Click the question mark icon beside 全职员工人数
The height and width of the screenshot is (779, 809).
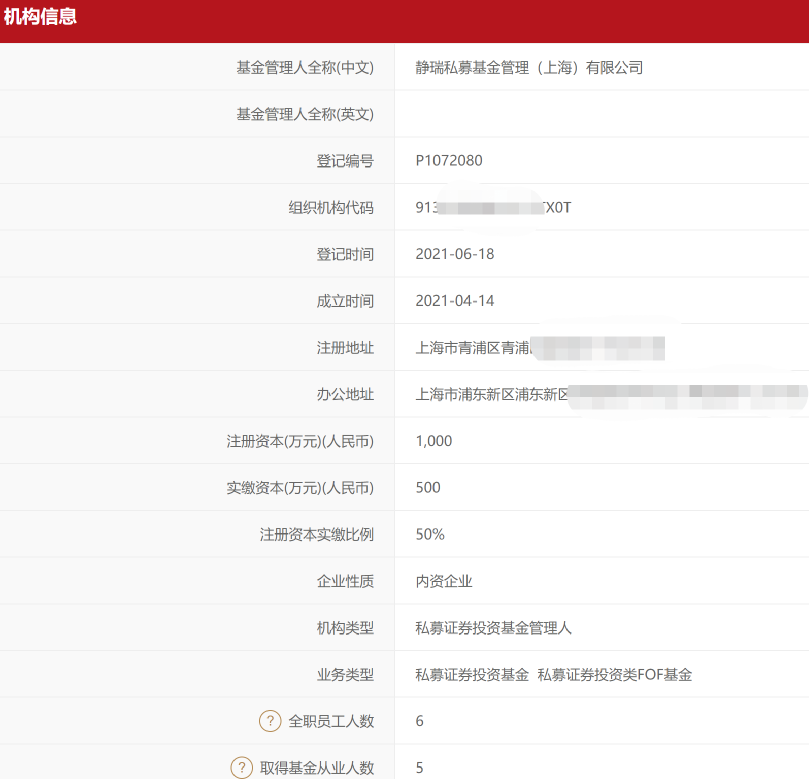click(x=241, y=720)
